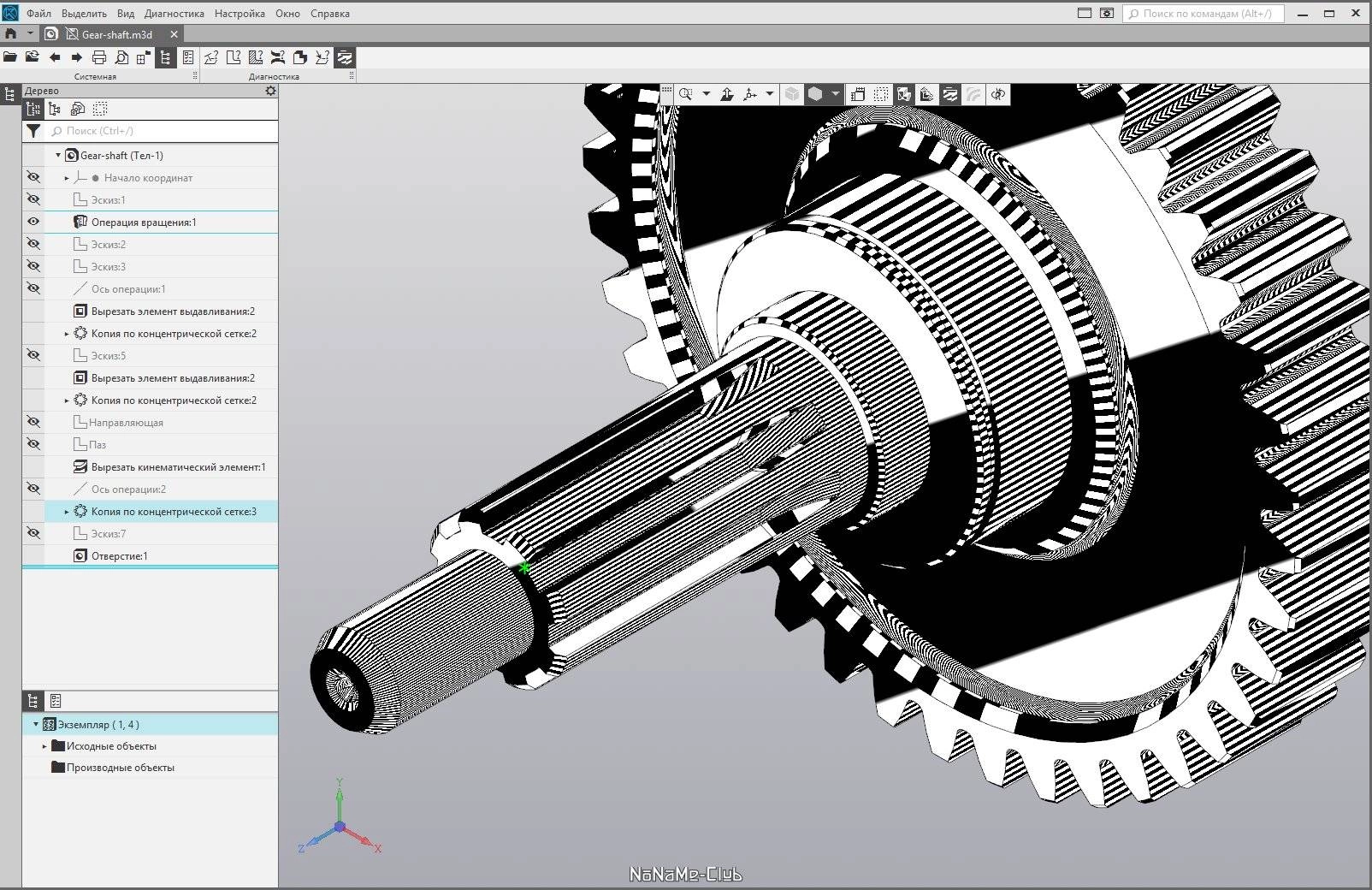Select the Производные объекты folder
Screen dimensions: 1372x890
(x=120, y=768)
